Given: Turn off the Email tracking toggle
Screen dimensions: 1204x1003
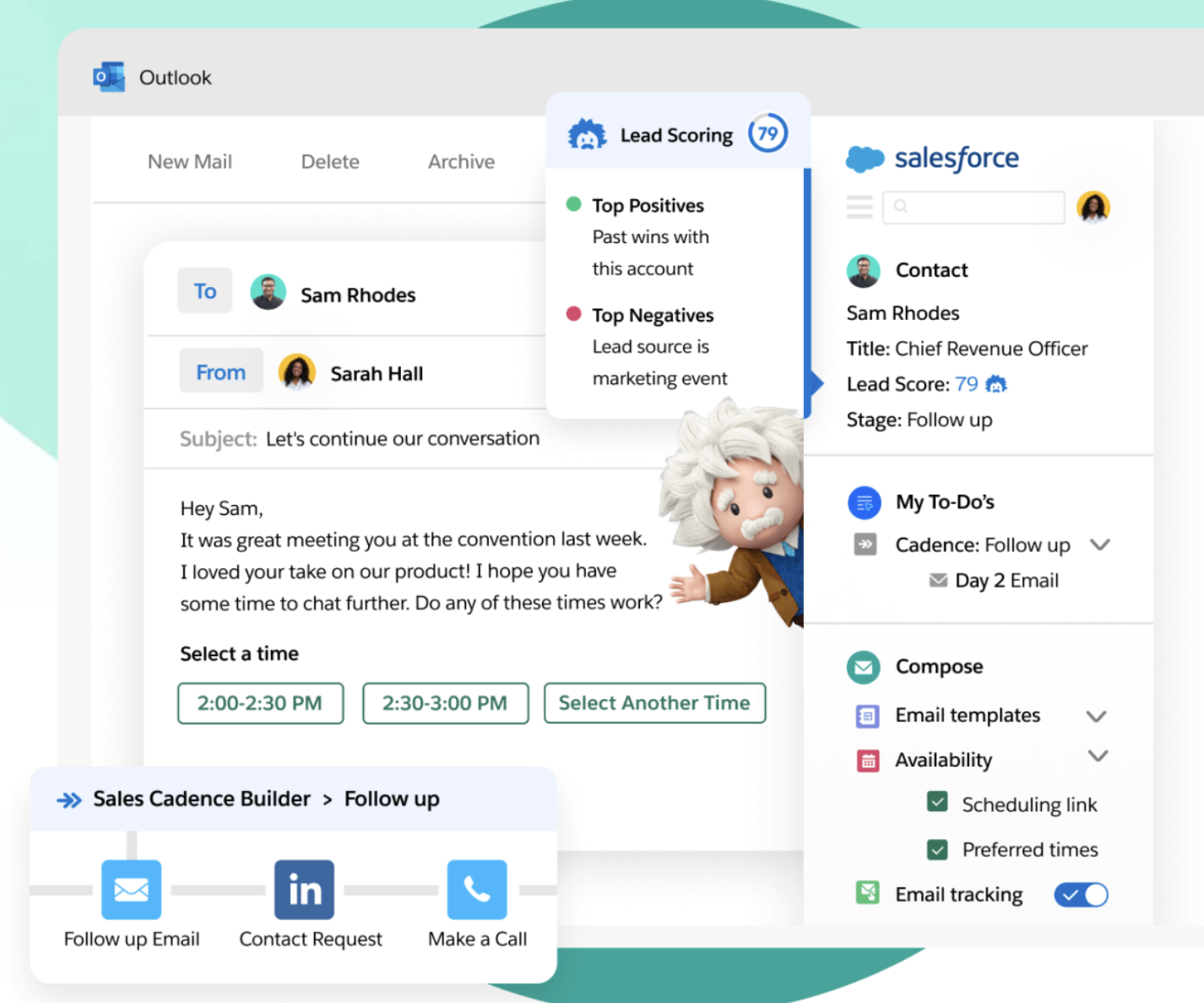Looking at the screenshot, I should pos(1081,895).
